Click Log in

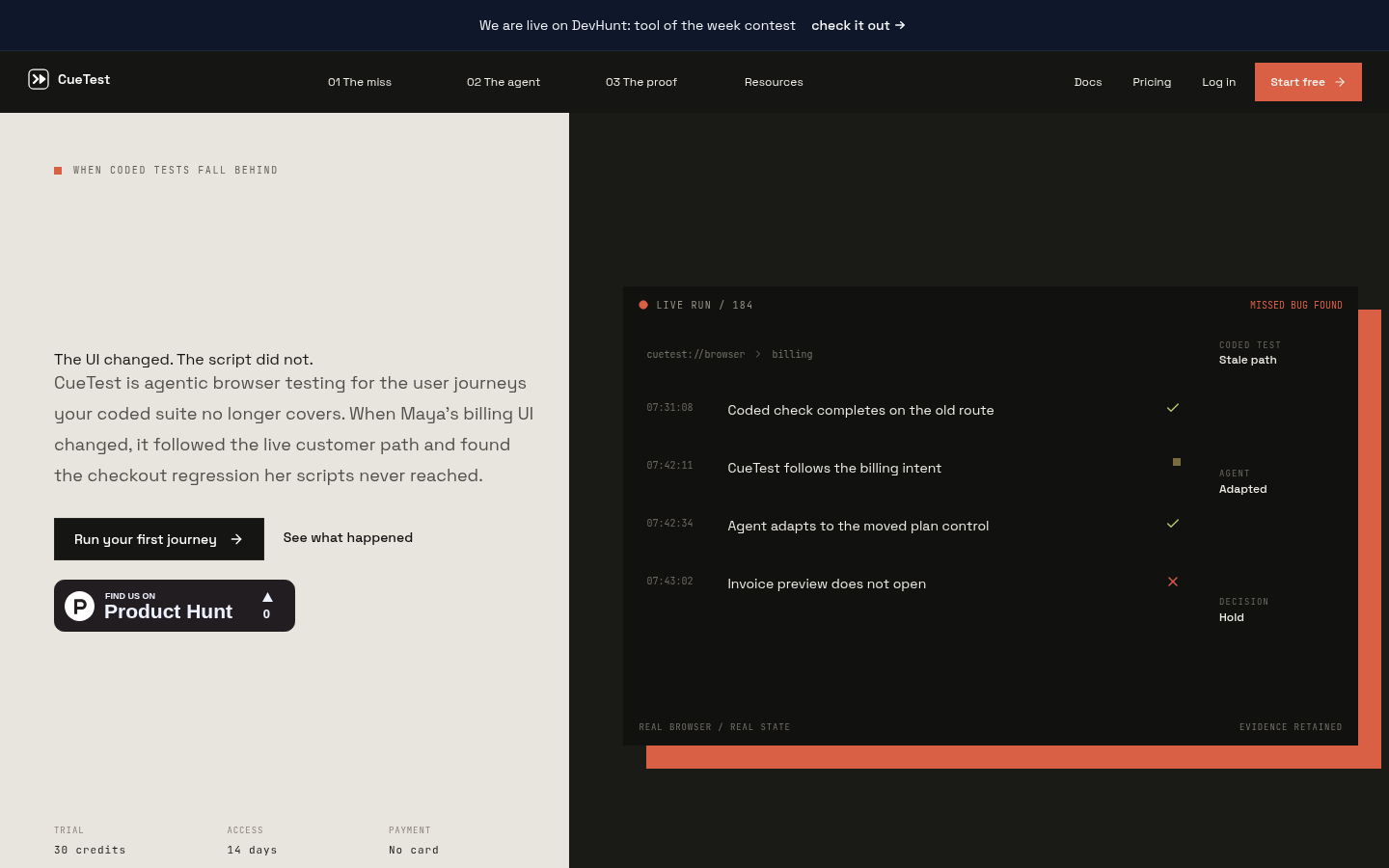point(1218,82)
